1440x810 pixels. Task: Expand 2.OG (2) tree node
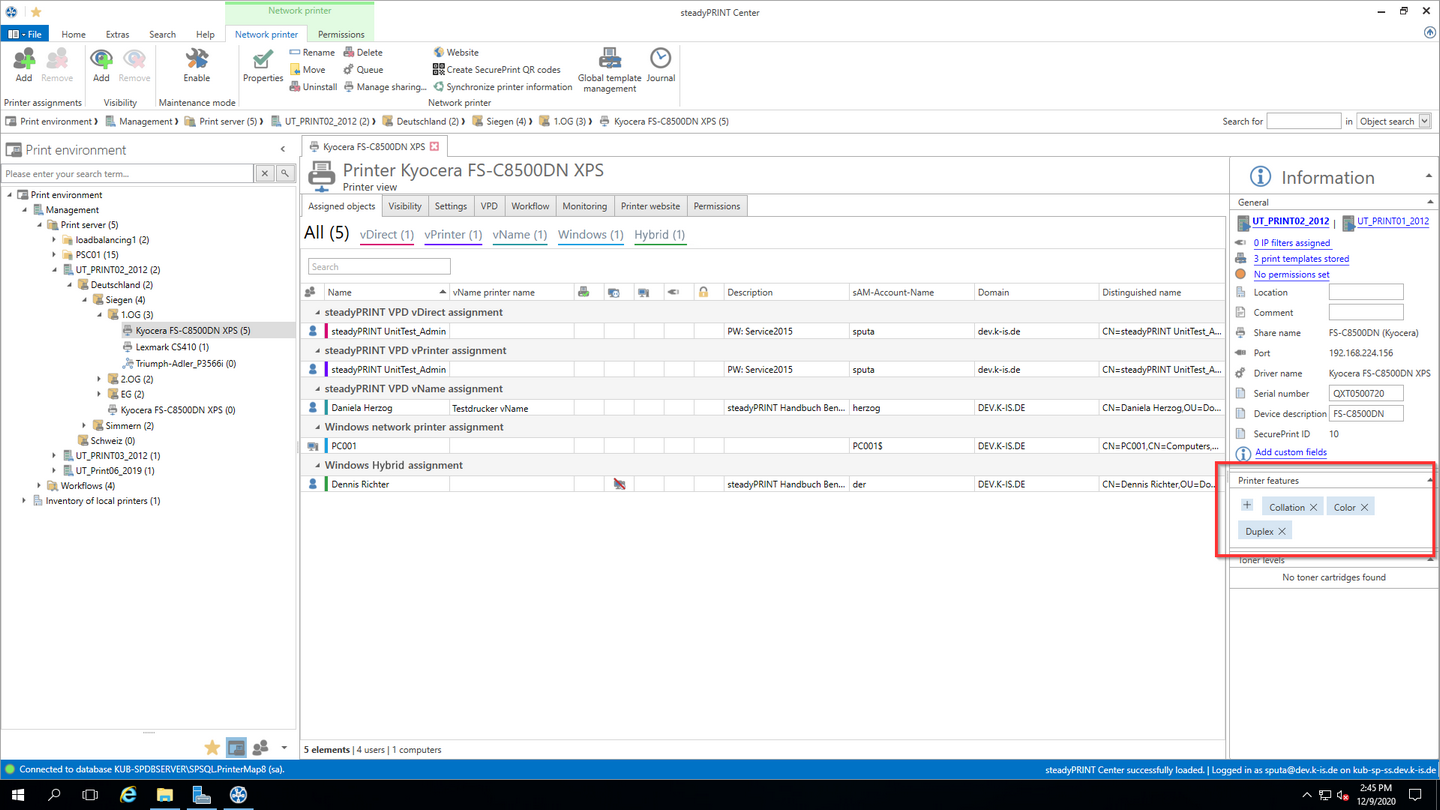(100, 379)
